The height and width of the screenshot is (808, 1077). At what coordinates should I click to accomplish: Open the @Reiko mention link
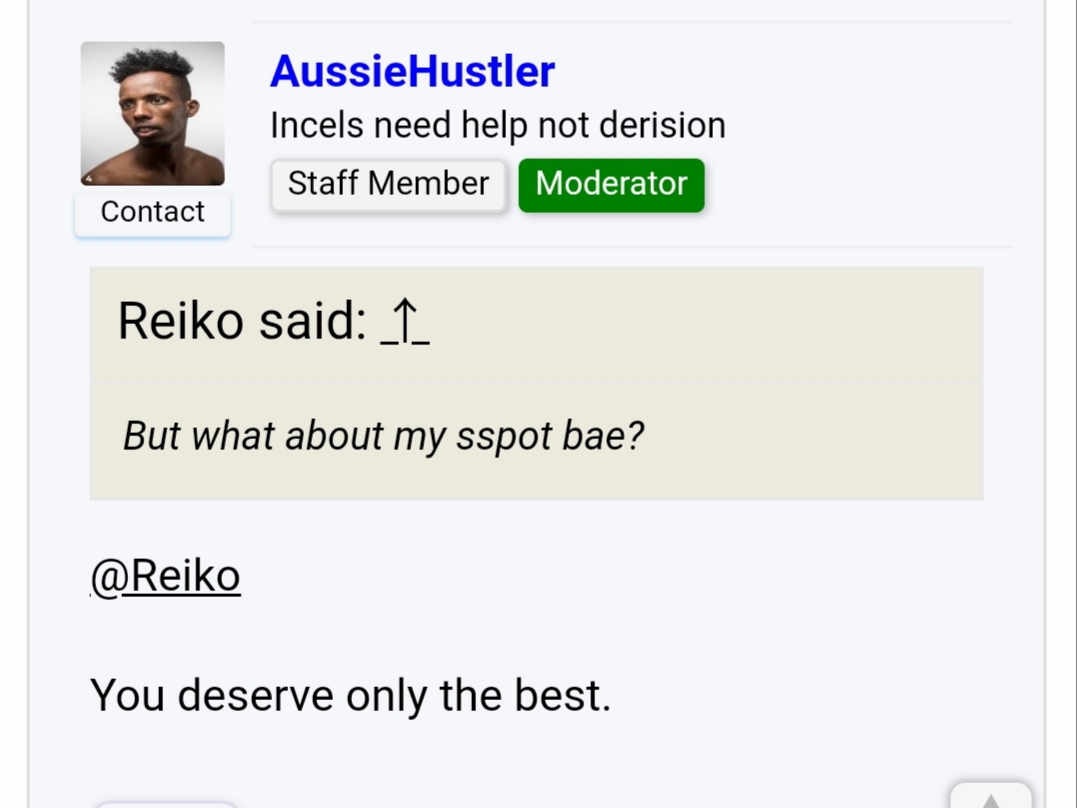166,576
